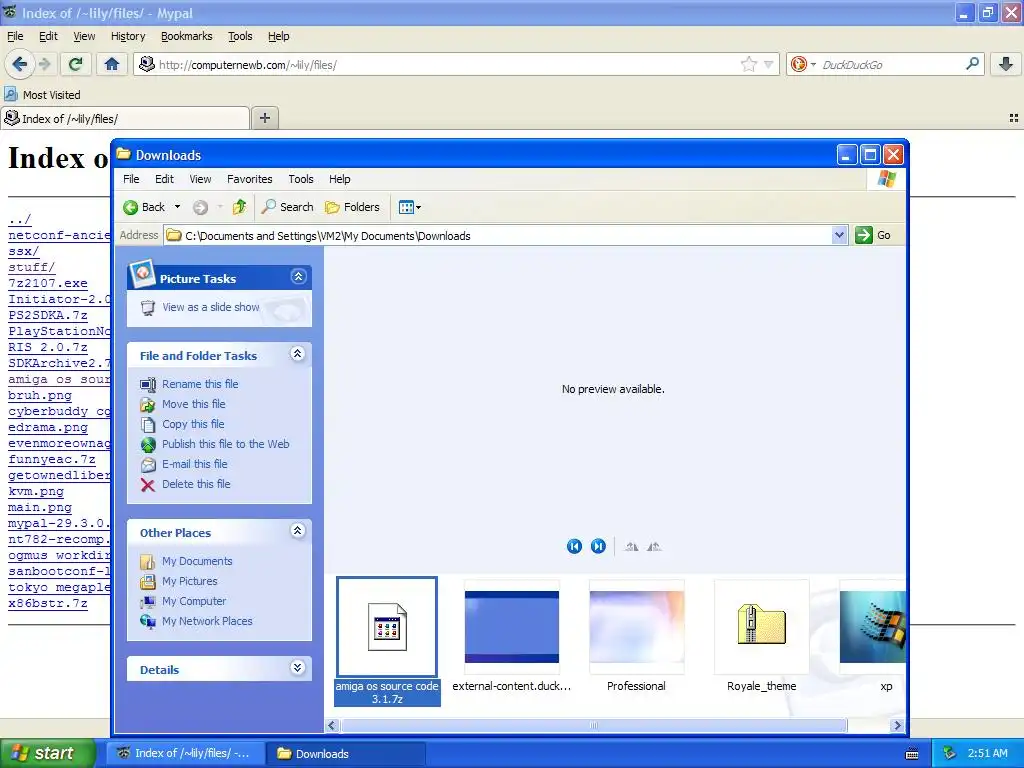Rotate counterclockwise icon in filmstrip
Viewport: 1024px width, 768px height.
coord(654,547)
